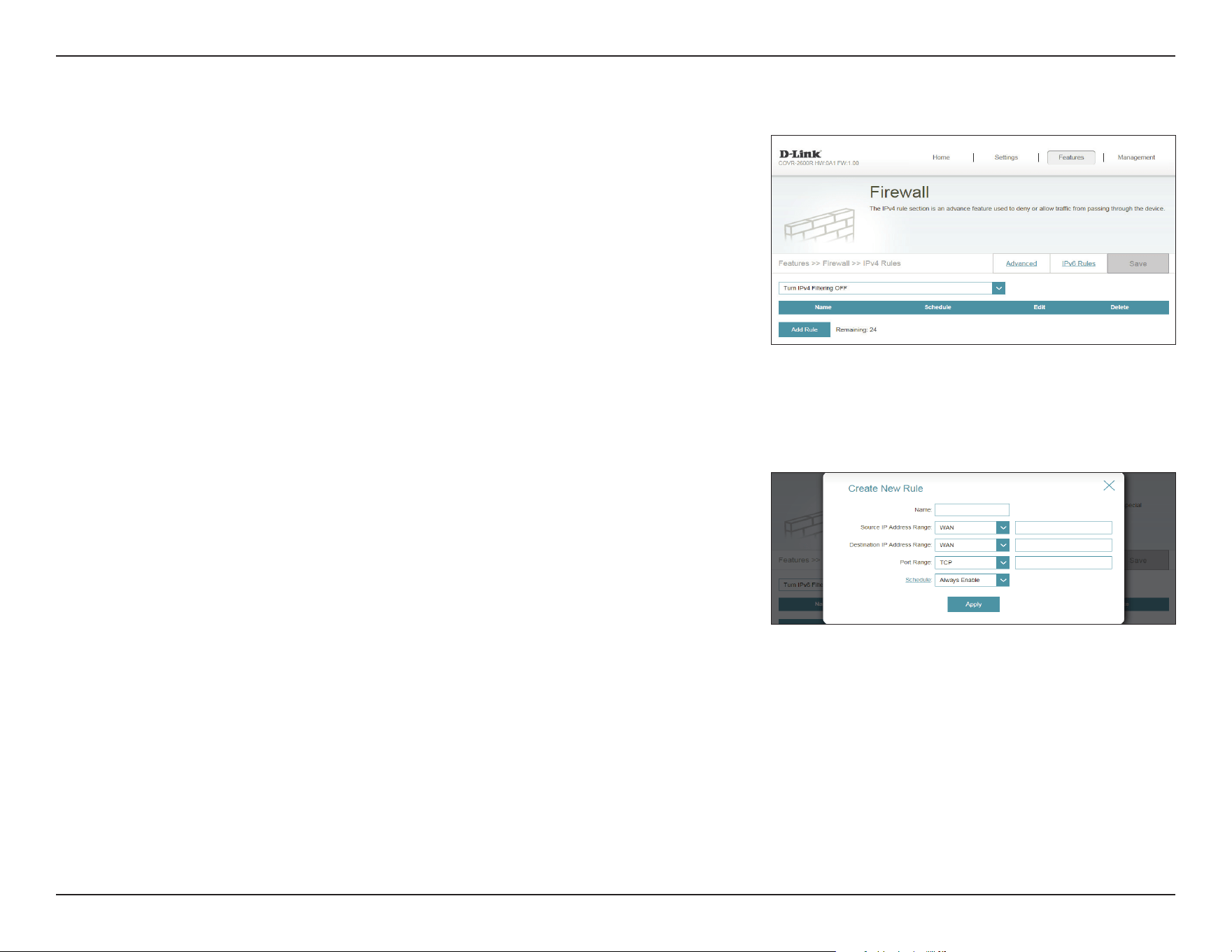Open the Port Range TCP protocol dropdown
This screenshot has height=952, width=1232.
[972, 562]
